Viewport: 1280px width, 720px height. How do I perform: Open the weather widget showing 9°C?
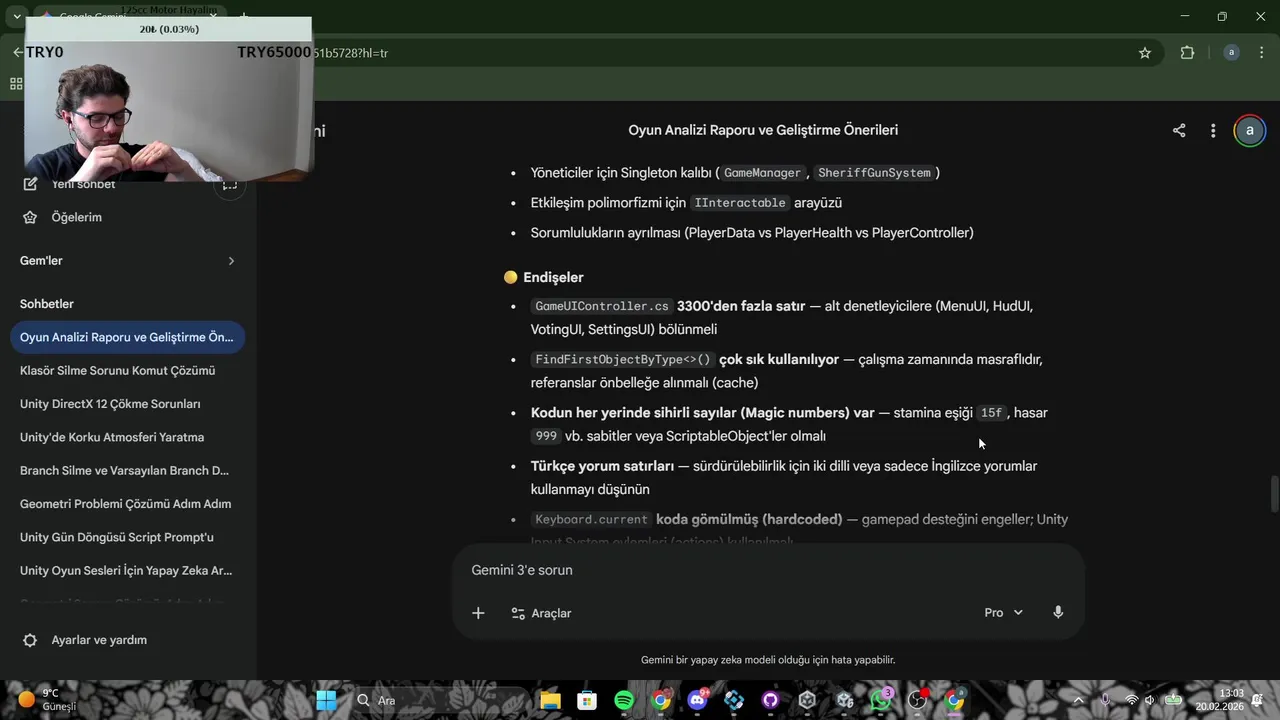[x=48, y=700]
